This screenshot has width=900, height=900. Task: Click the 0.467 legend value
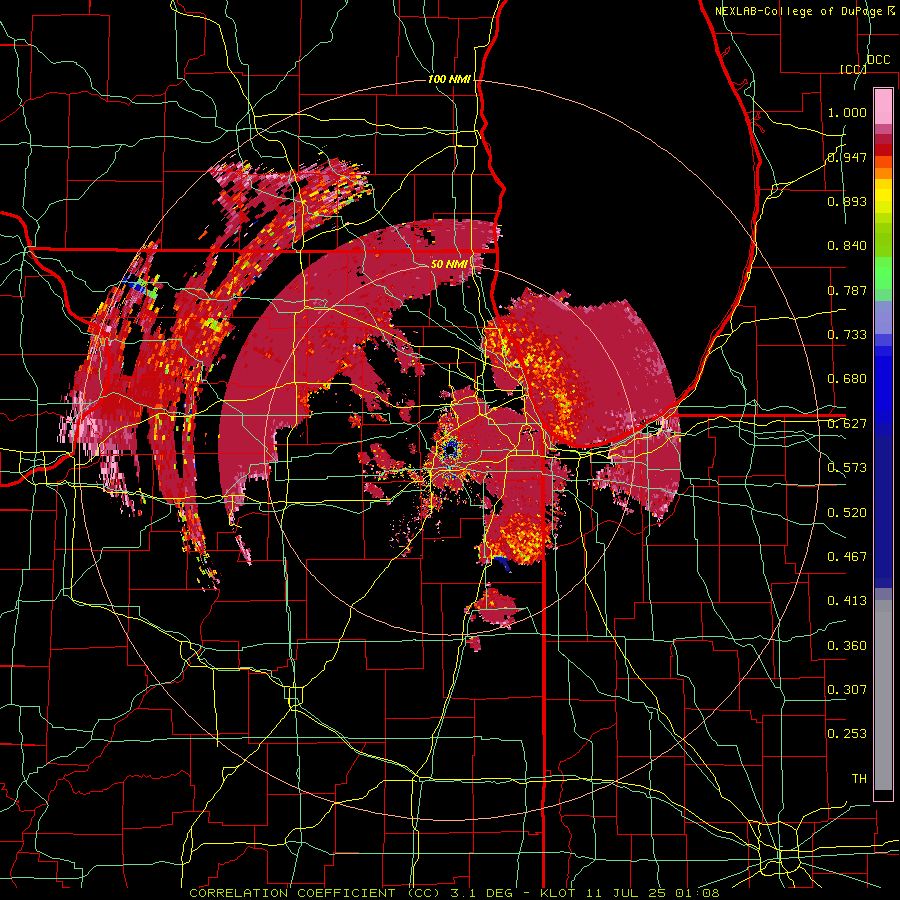pyautogui.click(x=847, y=557)
